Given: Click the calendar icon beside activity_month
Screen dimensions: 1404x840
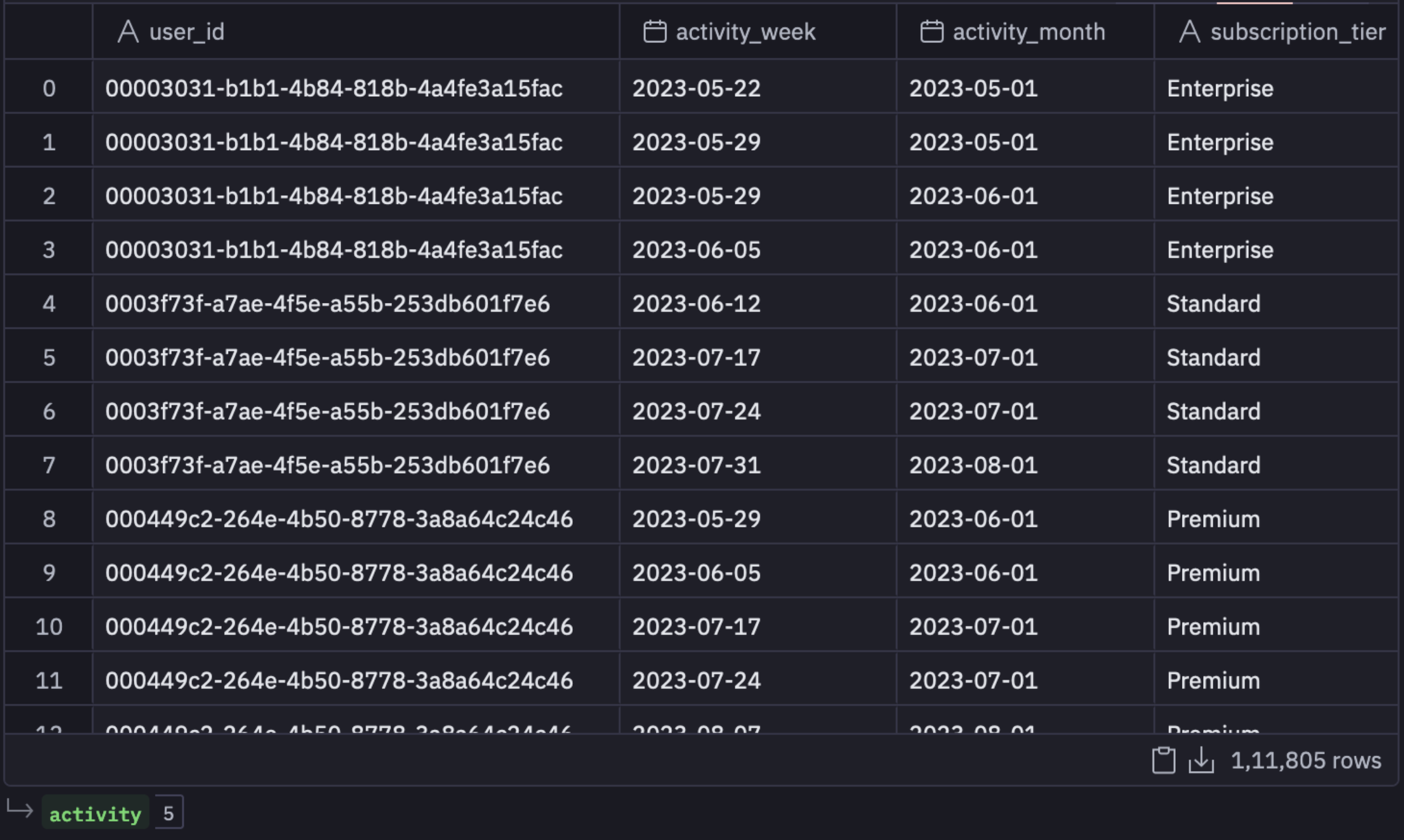Looking at the screenshot, I should tap(932, 32).
